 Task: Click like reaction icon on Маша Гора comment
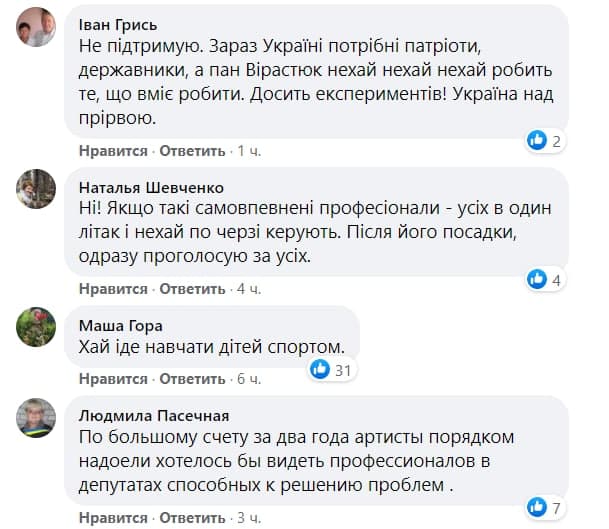tap(320, 369)
